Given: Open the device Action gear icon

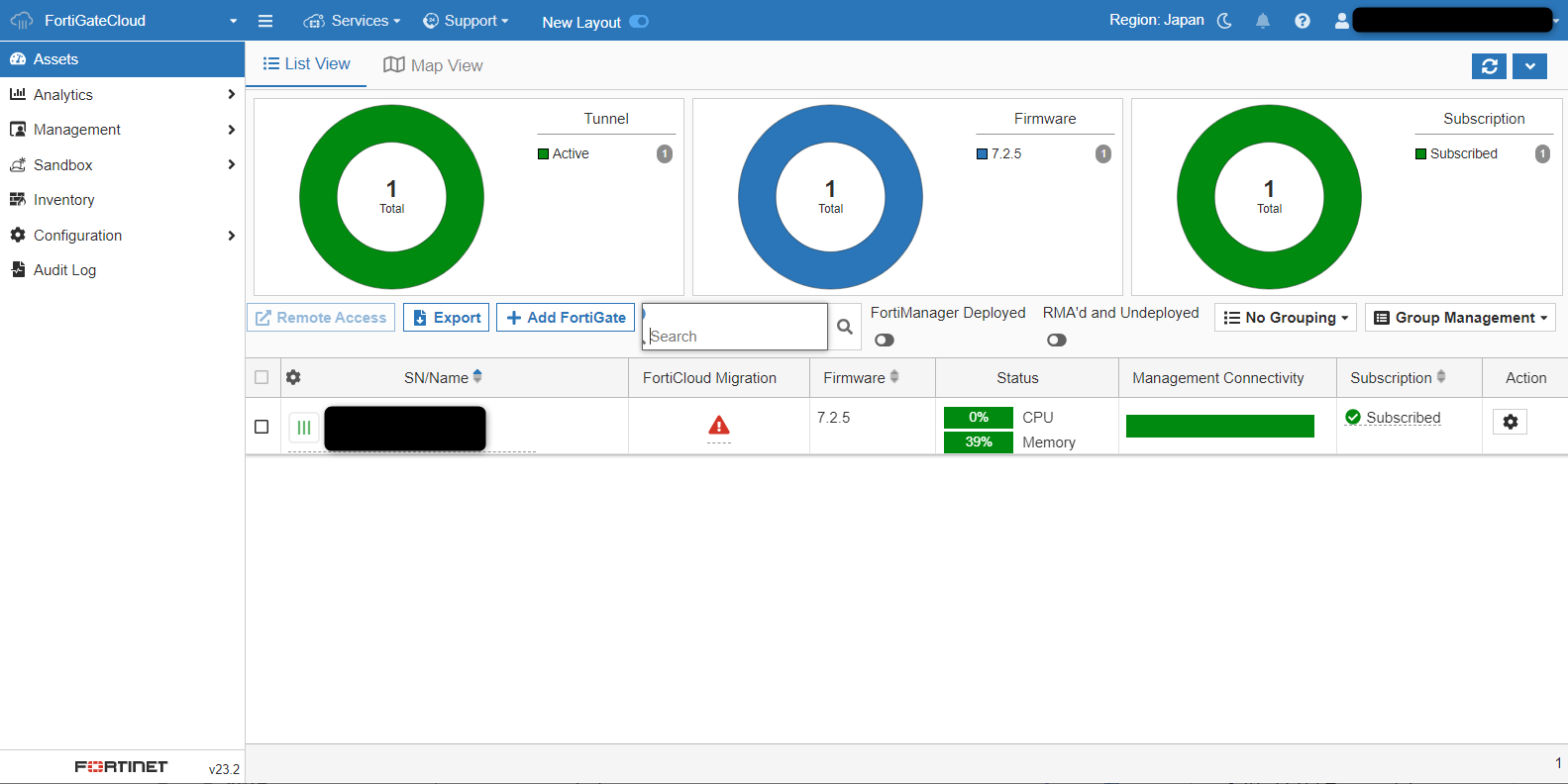Looking at the screenshot, I should 1510,422.
